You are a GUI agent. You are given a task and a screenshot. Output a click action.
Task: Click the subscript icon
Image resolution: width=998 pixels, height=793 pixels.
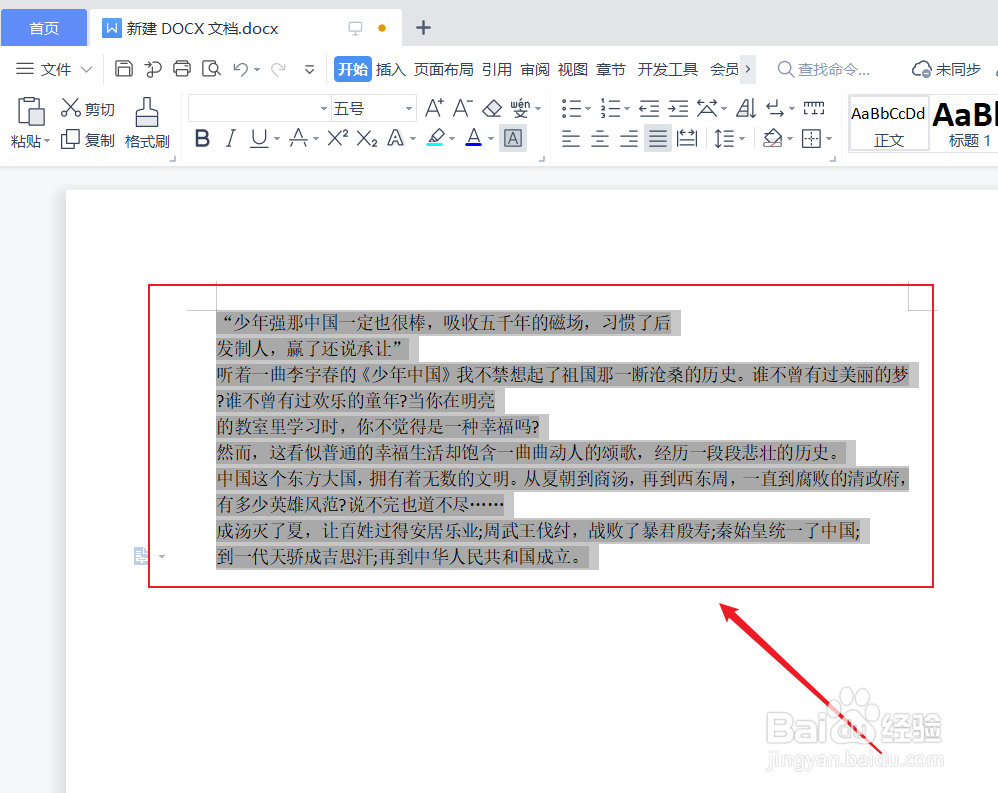click(366, 138)
